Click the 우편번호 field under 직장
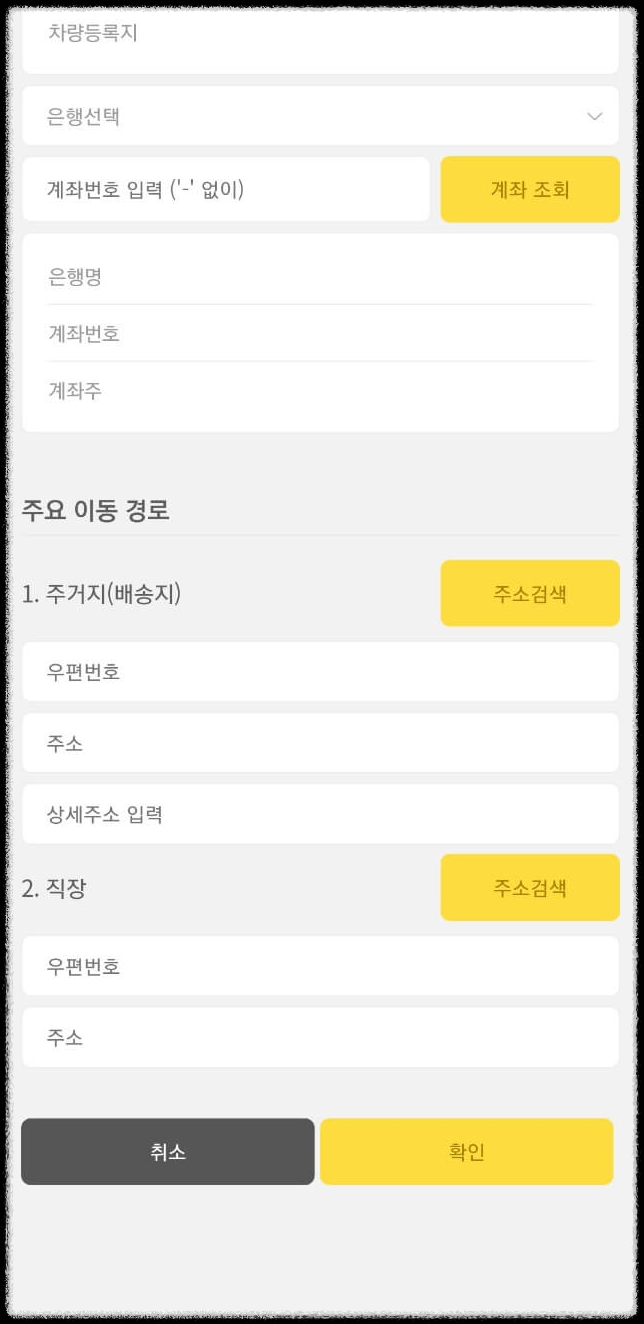The image size is (644, 1324). tap(320, 966)
